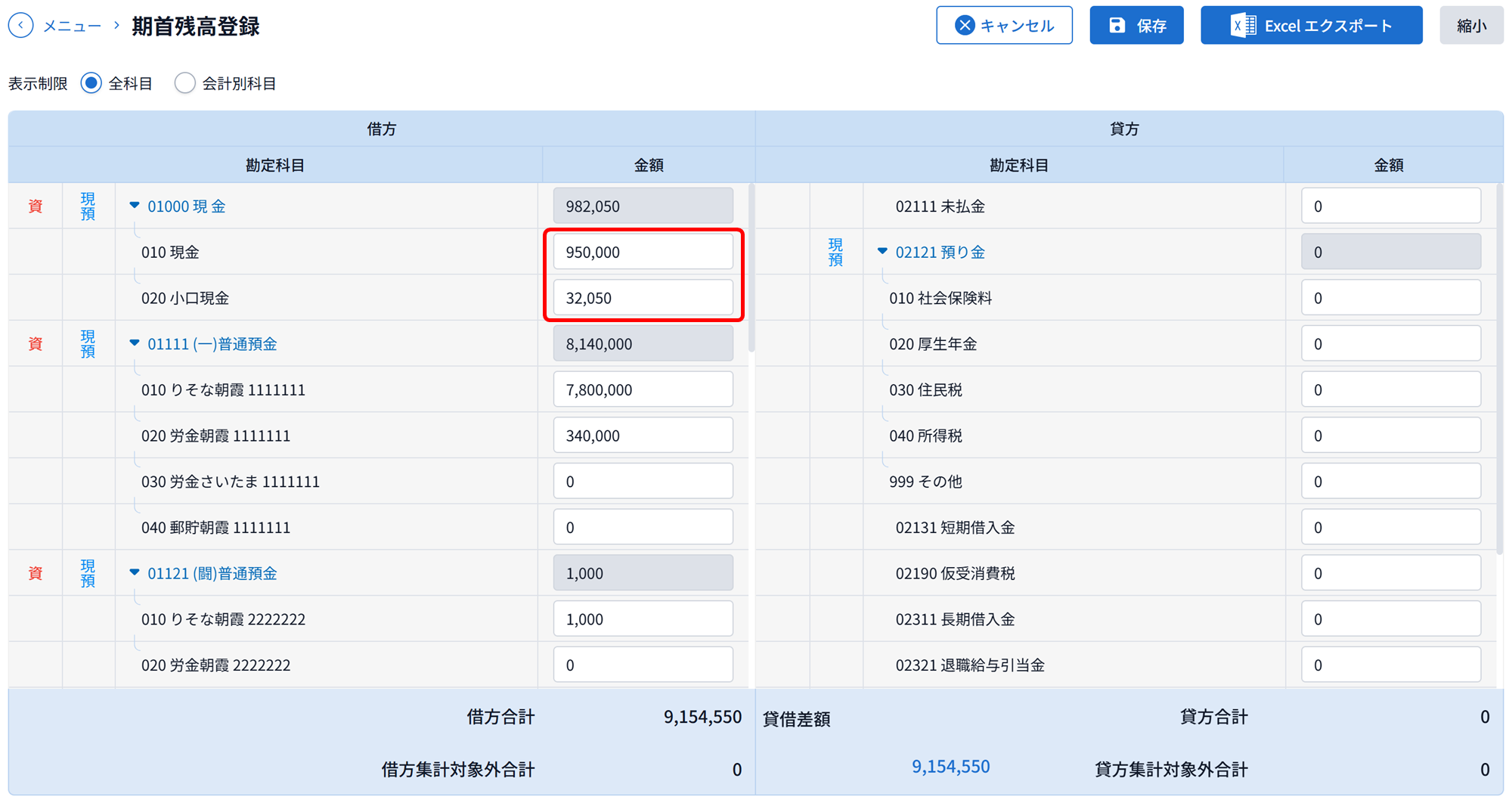Click the 02321 退職給与引当金 amount field
The height and width of the screenshot is (803, 1512).
(1390, 665)
